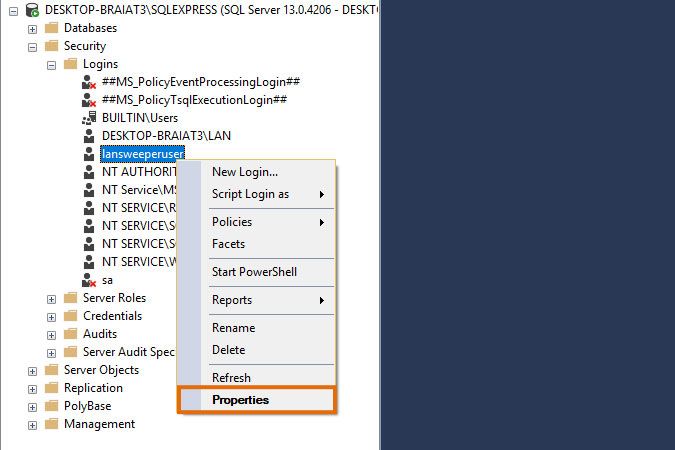The width and height of the screenshot is (675, 450).
Task: Click the disabled ##MS_PolicyEventProcessingLogin## login icon
Action: (89, 82)
